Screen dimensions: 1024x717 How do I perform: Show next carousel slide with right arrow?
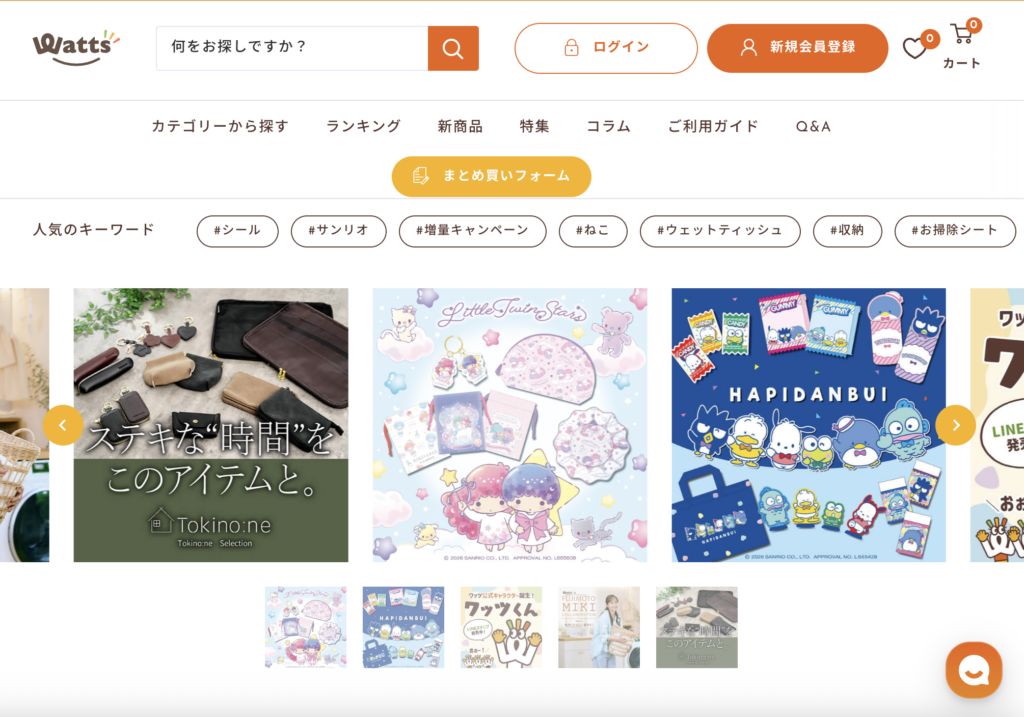click(955, 425)
